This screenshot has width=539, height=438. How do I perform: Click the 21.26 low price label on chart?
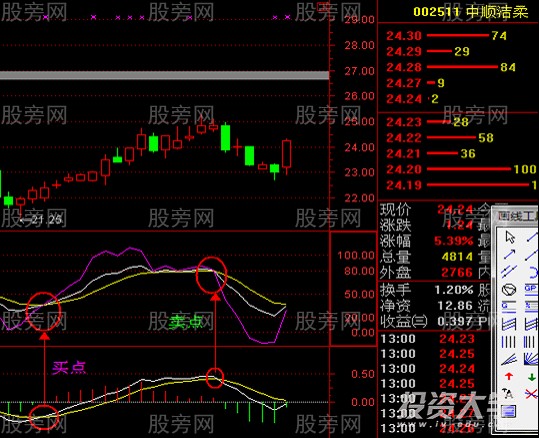pos(43,219)
